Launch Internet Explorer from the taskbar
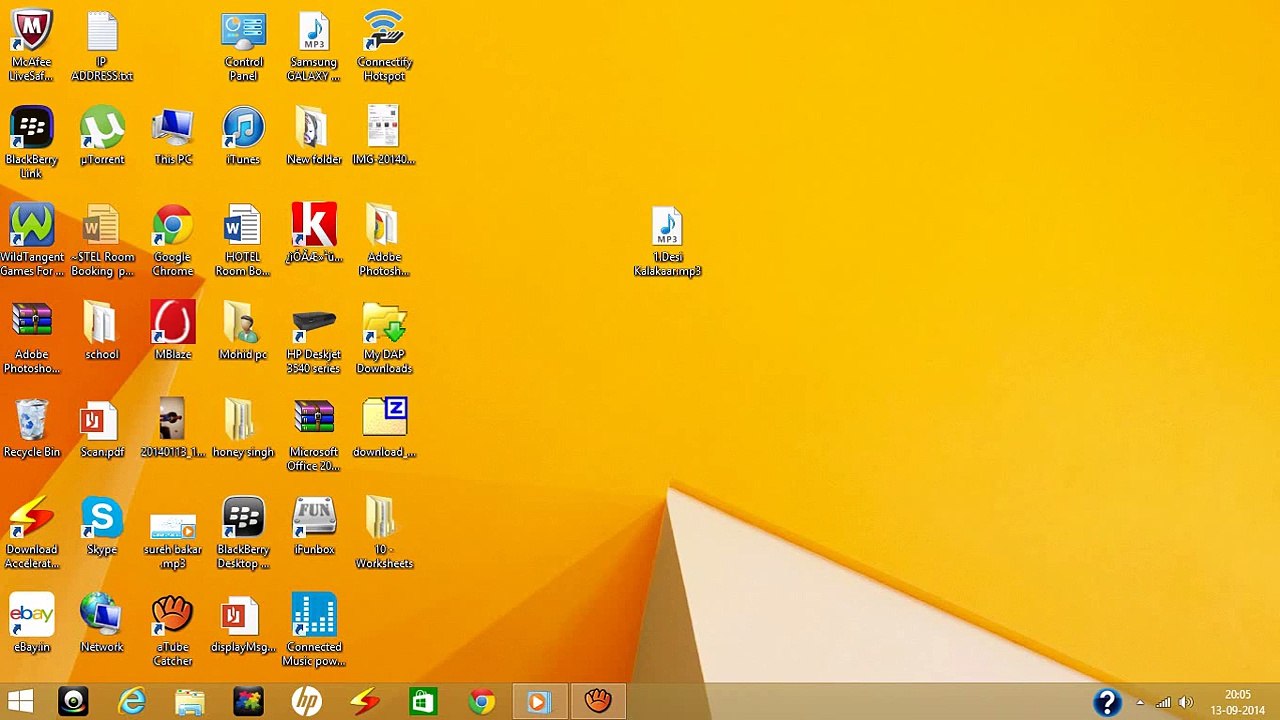Image resolution: width=1280 pixels, height=720 pixels. (132, 701)
